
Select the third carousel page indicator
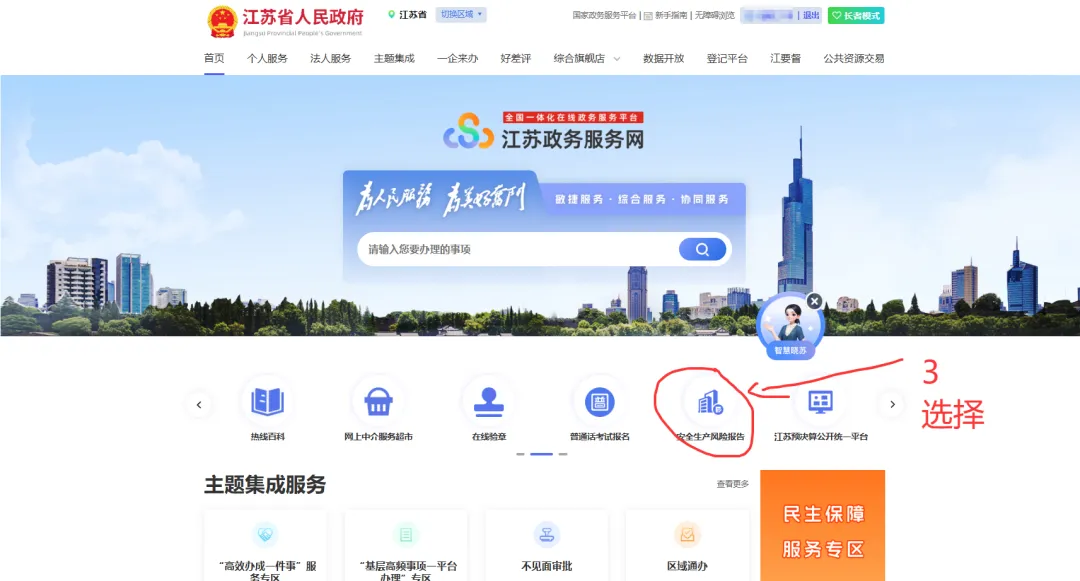click(563, 454)
